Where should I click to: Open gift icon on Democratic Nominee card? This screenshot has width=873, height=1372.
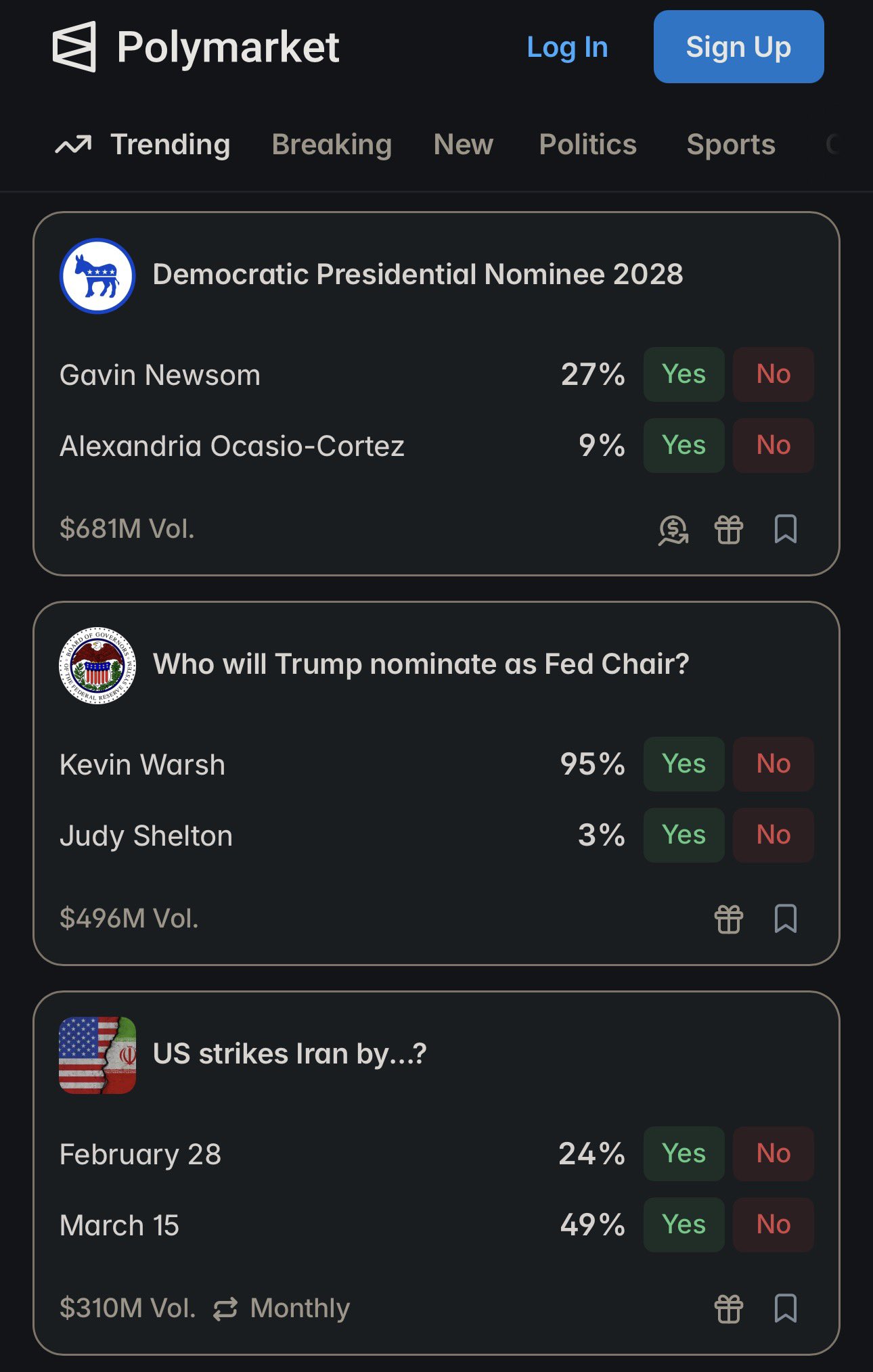(x=729, y=529)
